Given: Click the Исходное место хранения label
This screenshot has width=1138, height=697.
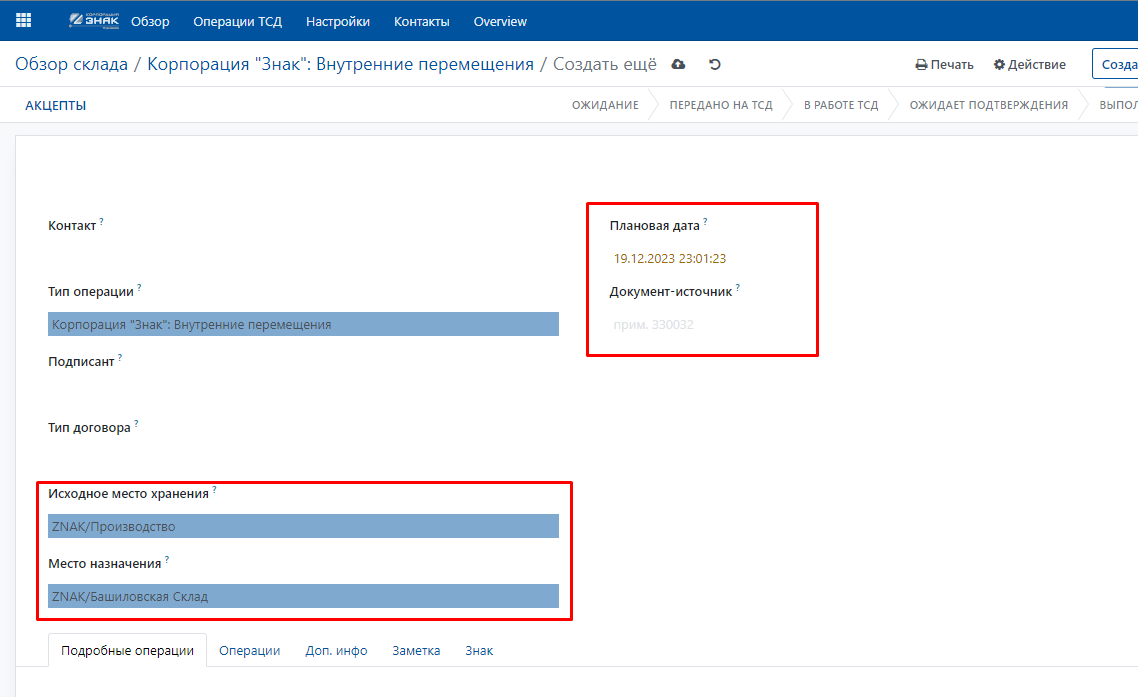Looking at the screenshot, I should pyautogui.click(x=128, y=494).
